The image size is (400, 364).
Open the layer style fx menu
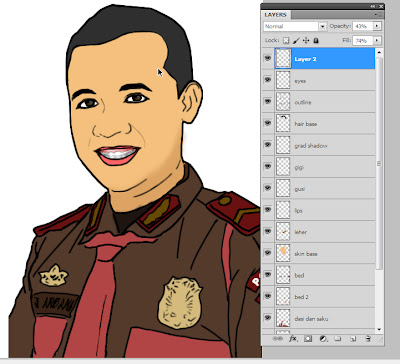coord(293,339)
